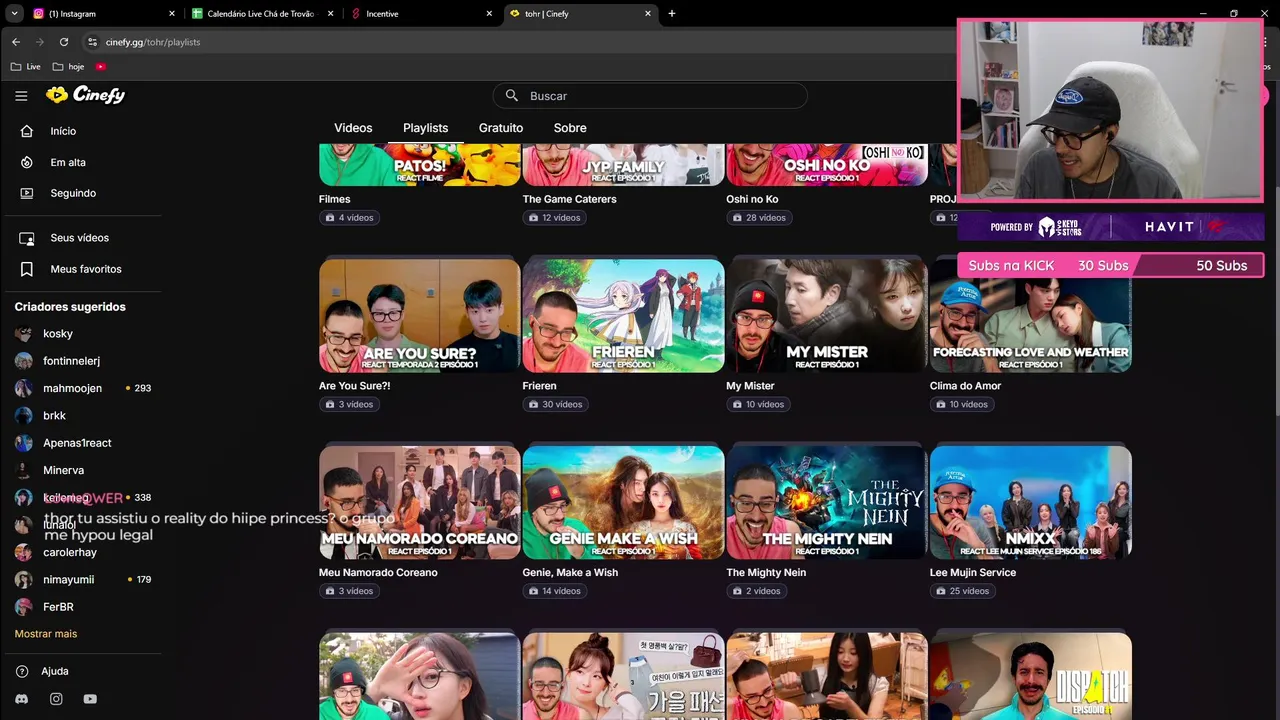
Task: Open the My Mister playlist thumbnail
Action: point(827,316)
